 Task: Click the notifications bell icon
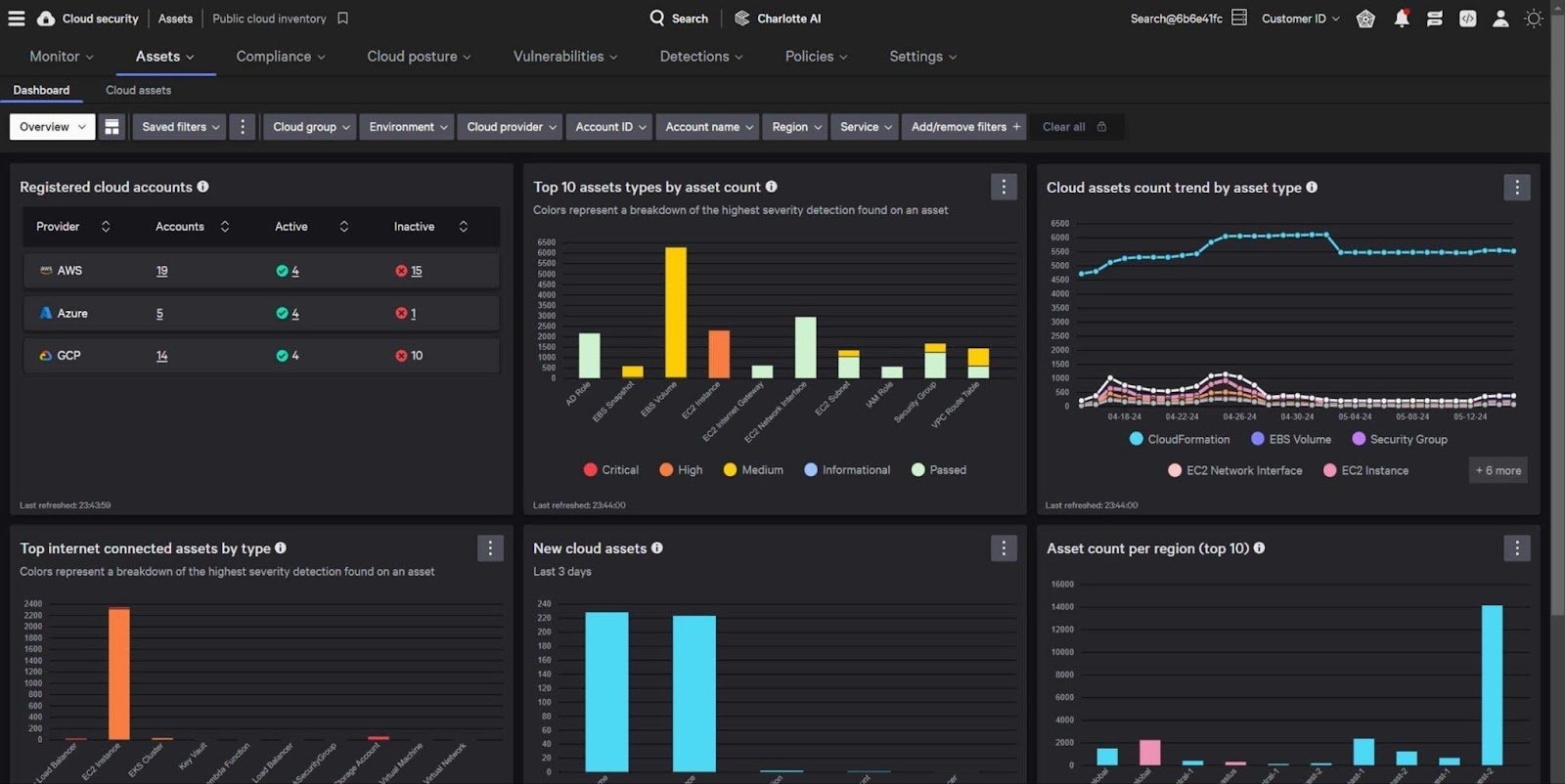(x=1401, y=19)
